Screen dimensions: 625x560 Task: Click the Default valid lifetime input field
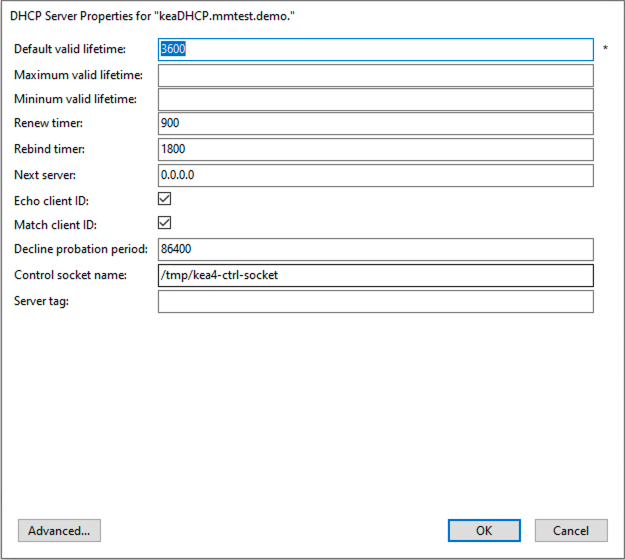pyautogui.click(x=375, y=49)
